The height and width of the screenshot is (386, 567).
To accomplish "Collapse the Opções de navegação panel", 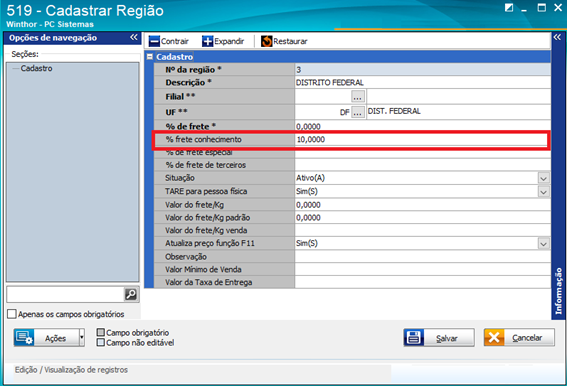I will (x=134, y=37).
